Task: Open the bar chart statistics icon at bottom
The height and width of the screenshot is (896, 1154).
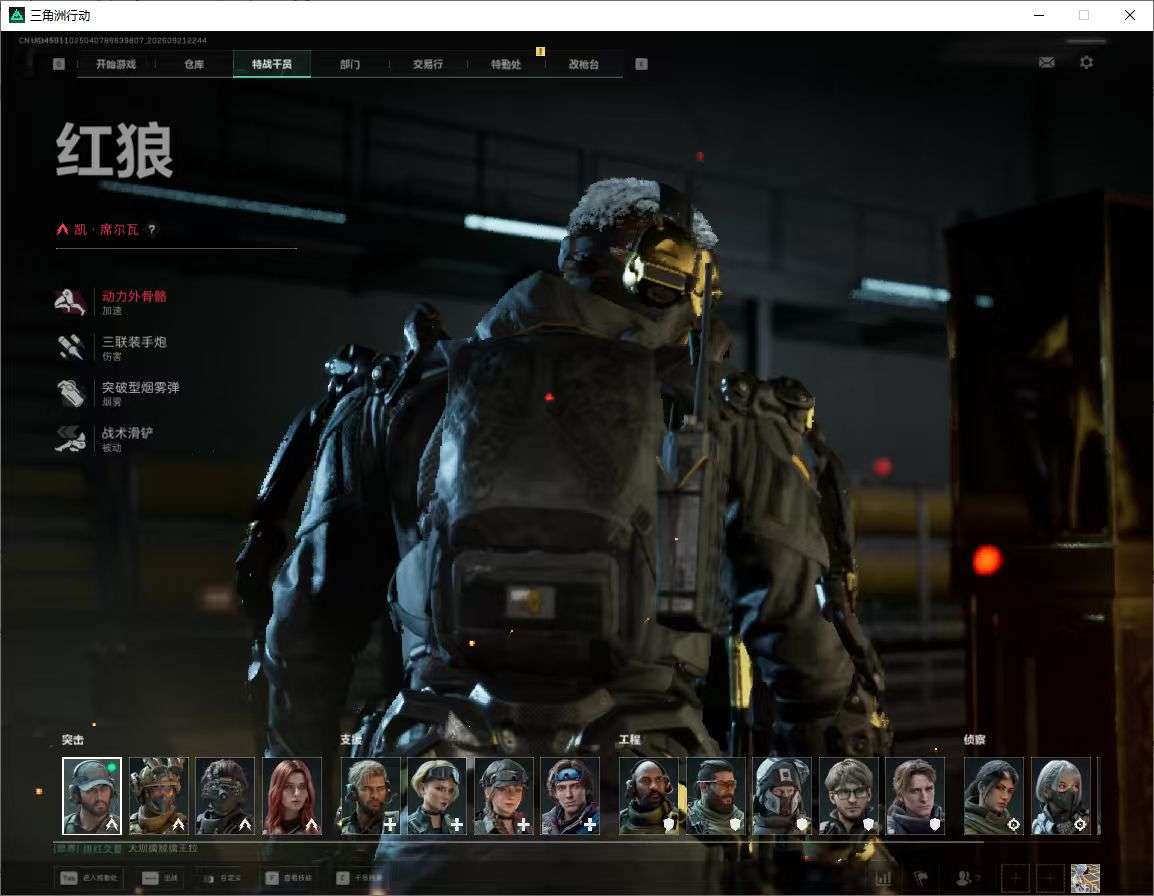Action: click(884, 878)
